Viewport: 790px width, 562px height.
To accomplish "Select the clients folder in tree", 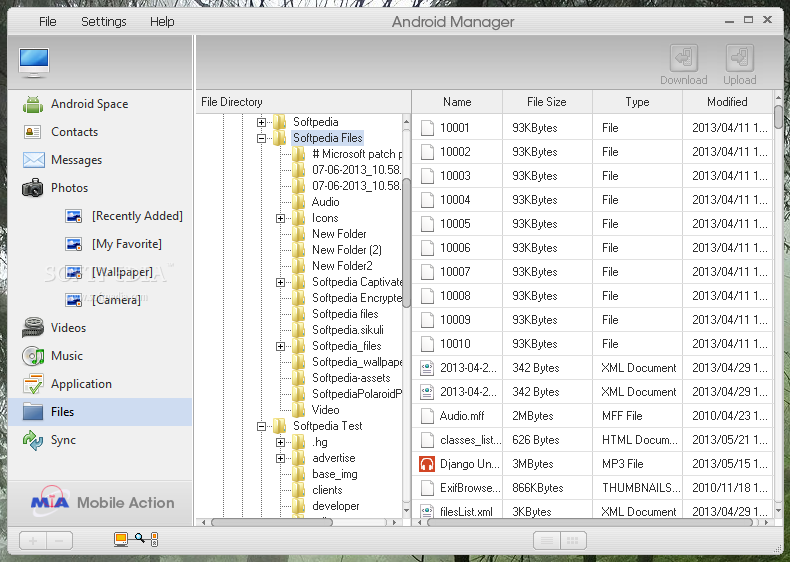I will coord(327,490).
